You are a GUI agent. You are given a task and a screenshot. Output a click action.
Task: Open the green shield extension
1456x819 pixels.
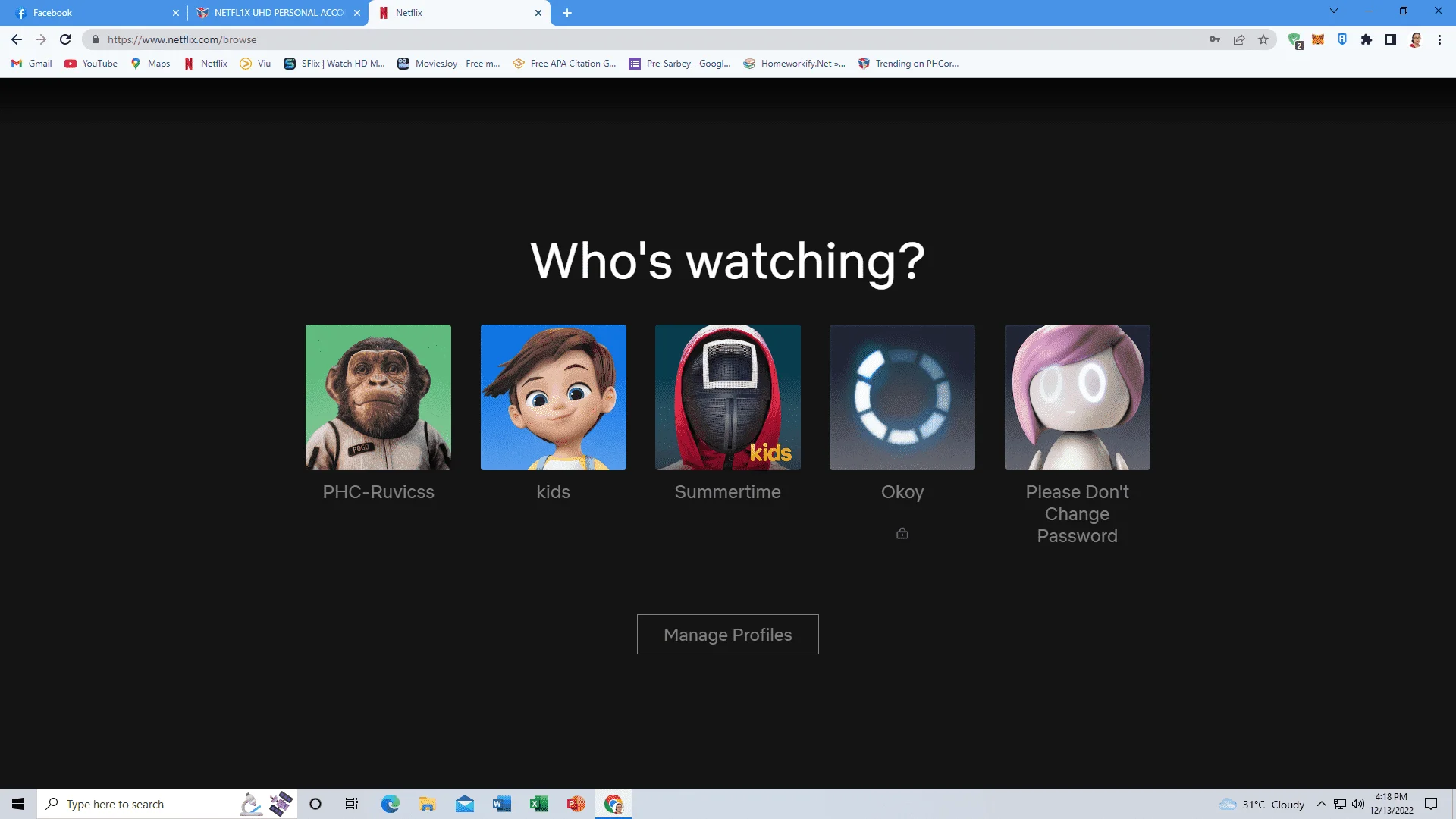pyautogui.click(x=1295, y=40)
